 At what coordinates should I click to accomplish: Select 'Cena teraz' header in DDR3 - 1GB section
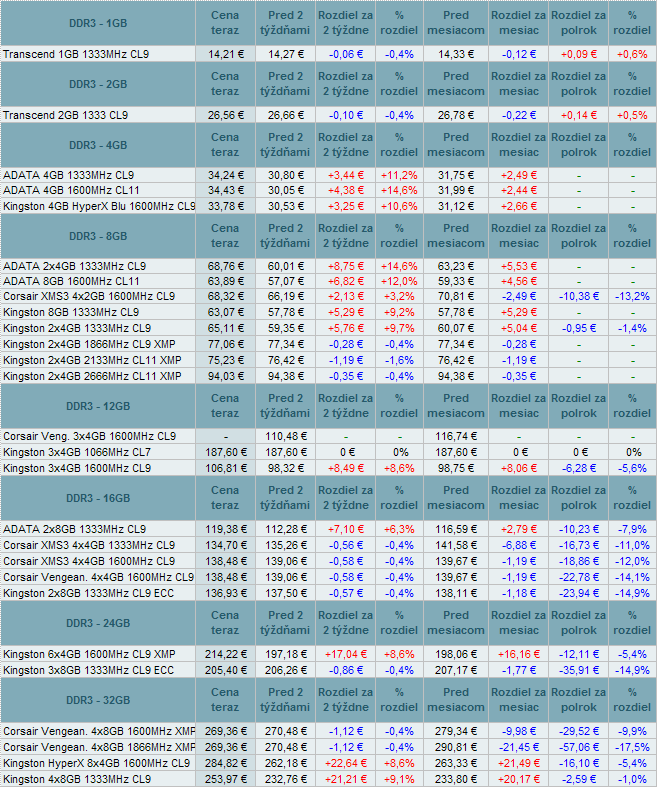(225, 23)
